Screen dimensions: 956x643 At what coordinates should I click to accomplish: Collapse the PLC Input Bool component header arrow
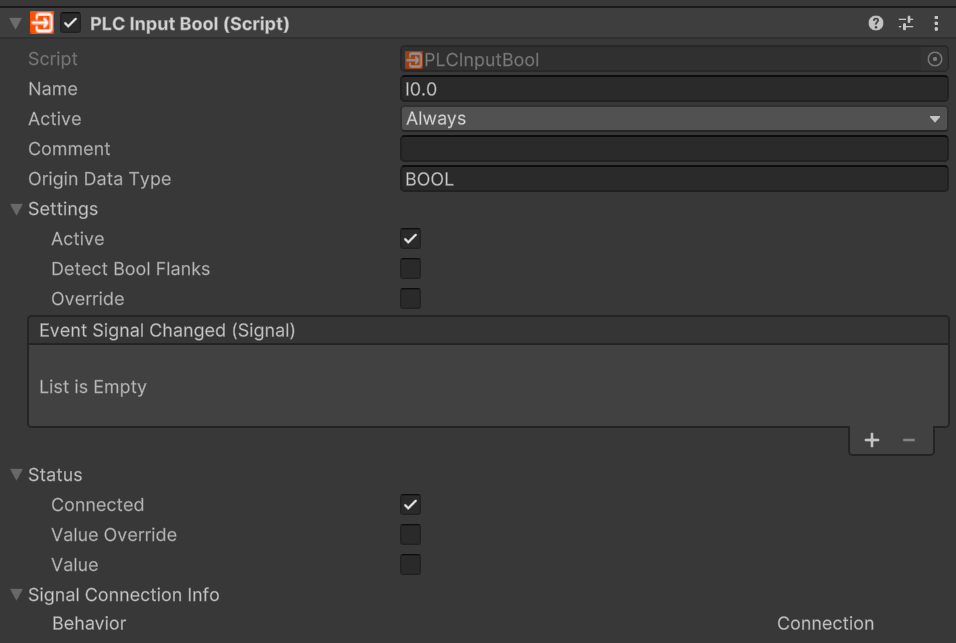point(16,24)
